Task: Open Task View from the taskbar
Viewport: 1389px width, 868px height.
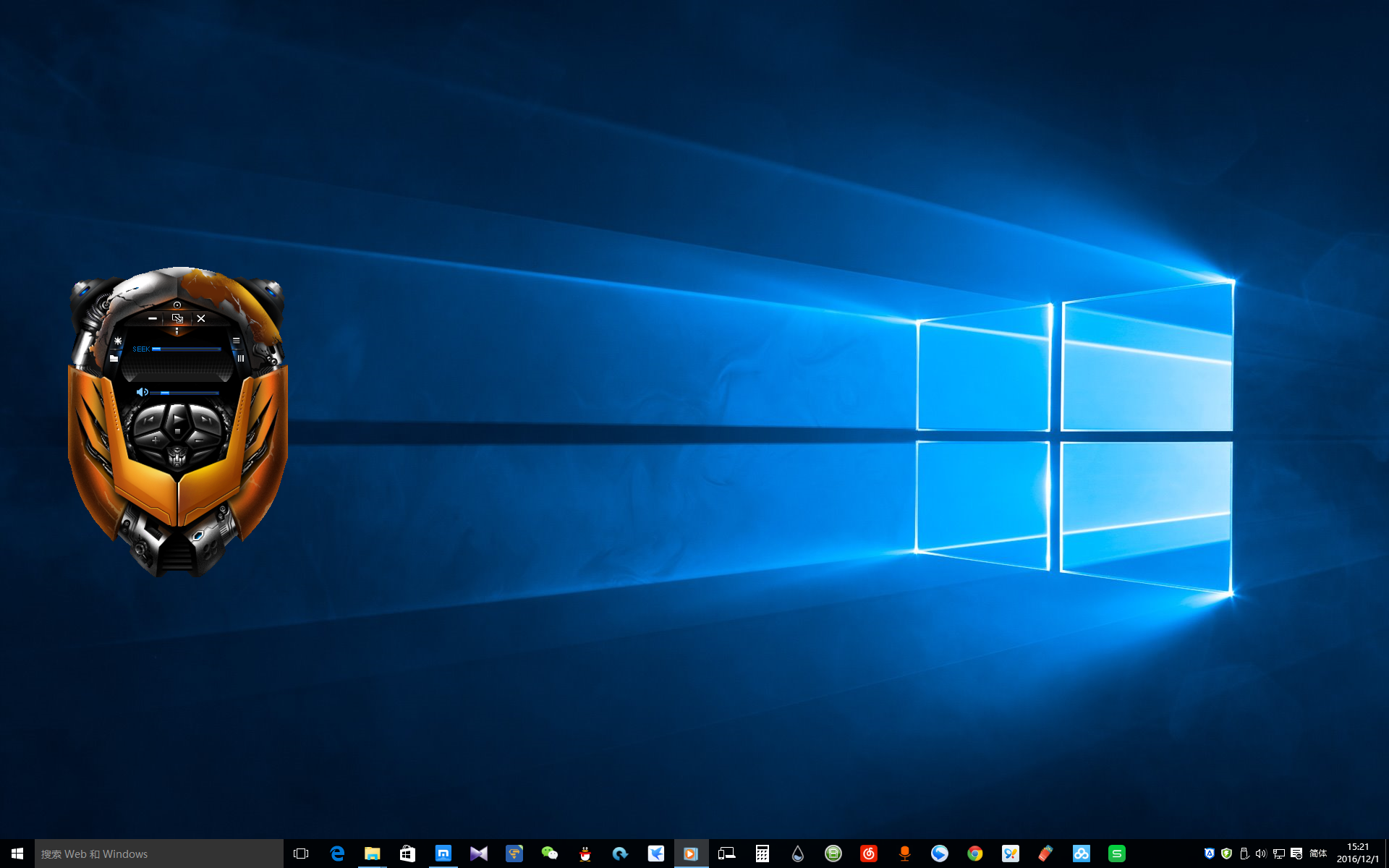Action: [301, 854]
